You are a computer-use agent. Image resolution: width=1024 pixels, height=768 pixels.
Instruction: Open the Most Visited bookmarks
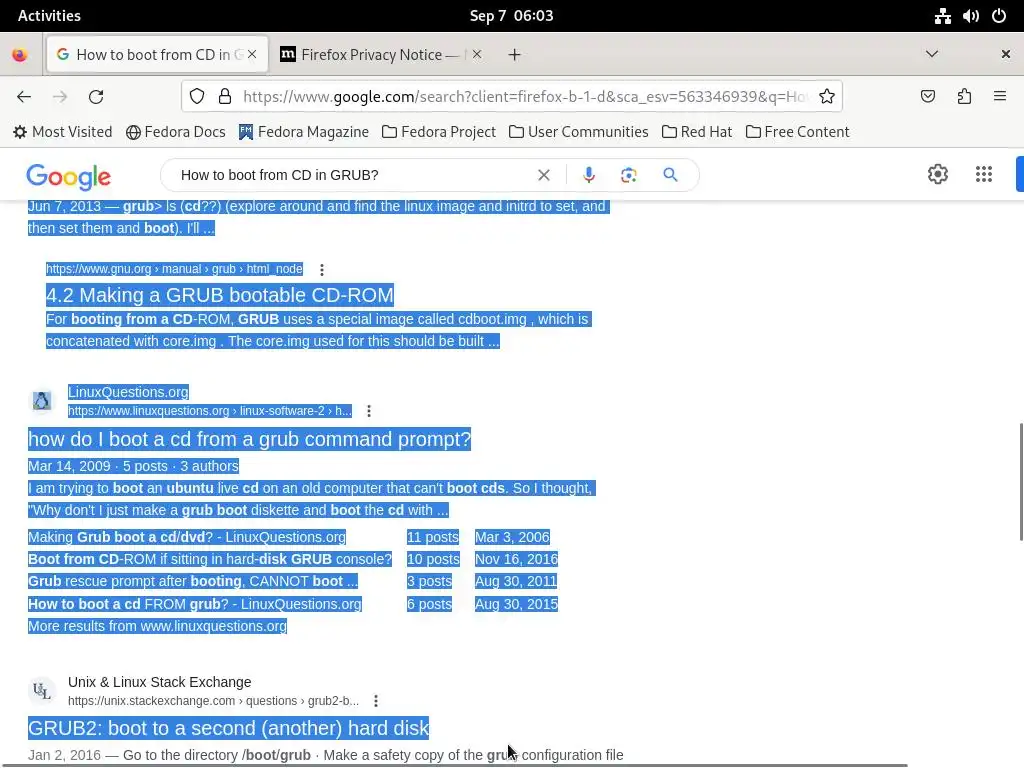(63, 132)
